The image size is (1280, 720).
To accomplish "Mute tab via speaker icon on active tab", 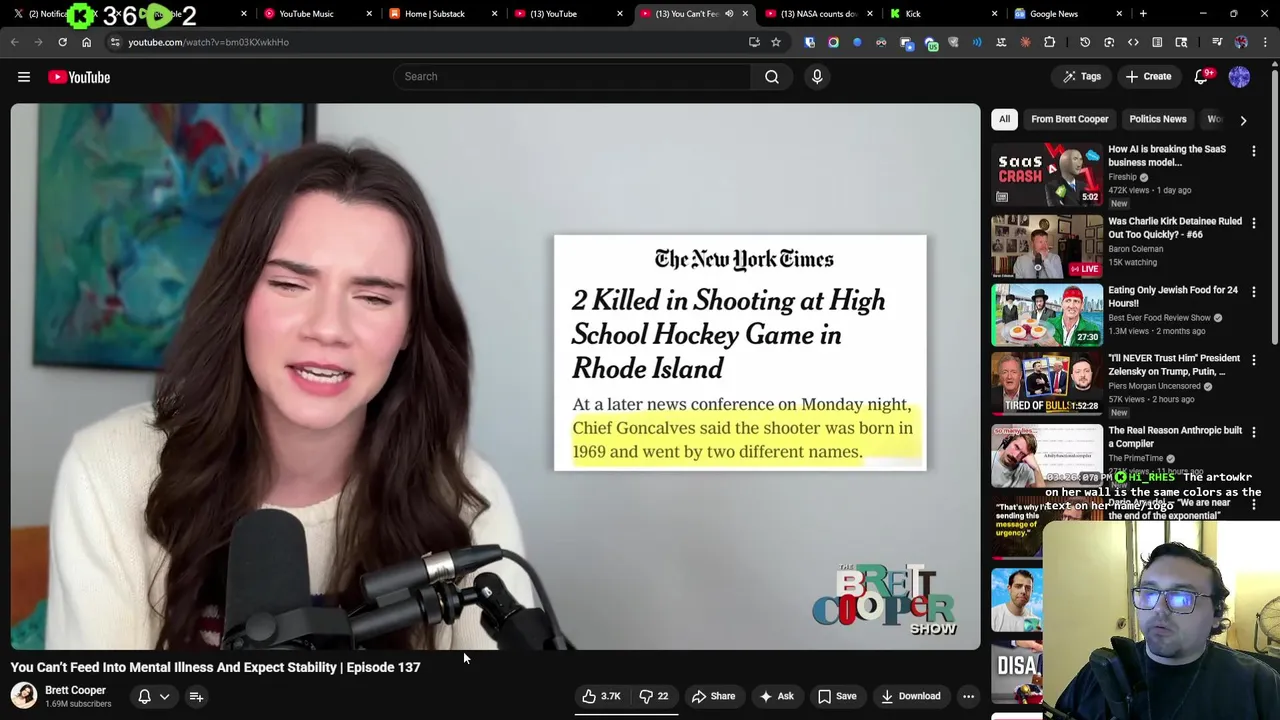I will click(729, 14).
